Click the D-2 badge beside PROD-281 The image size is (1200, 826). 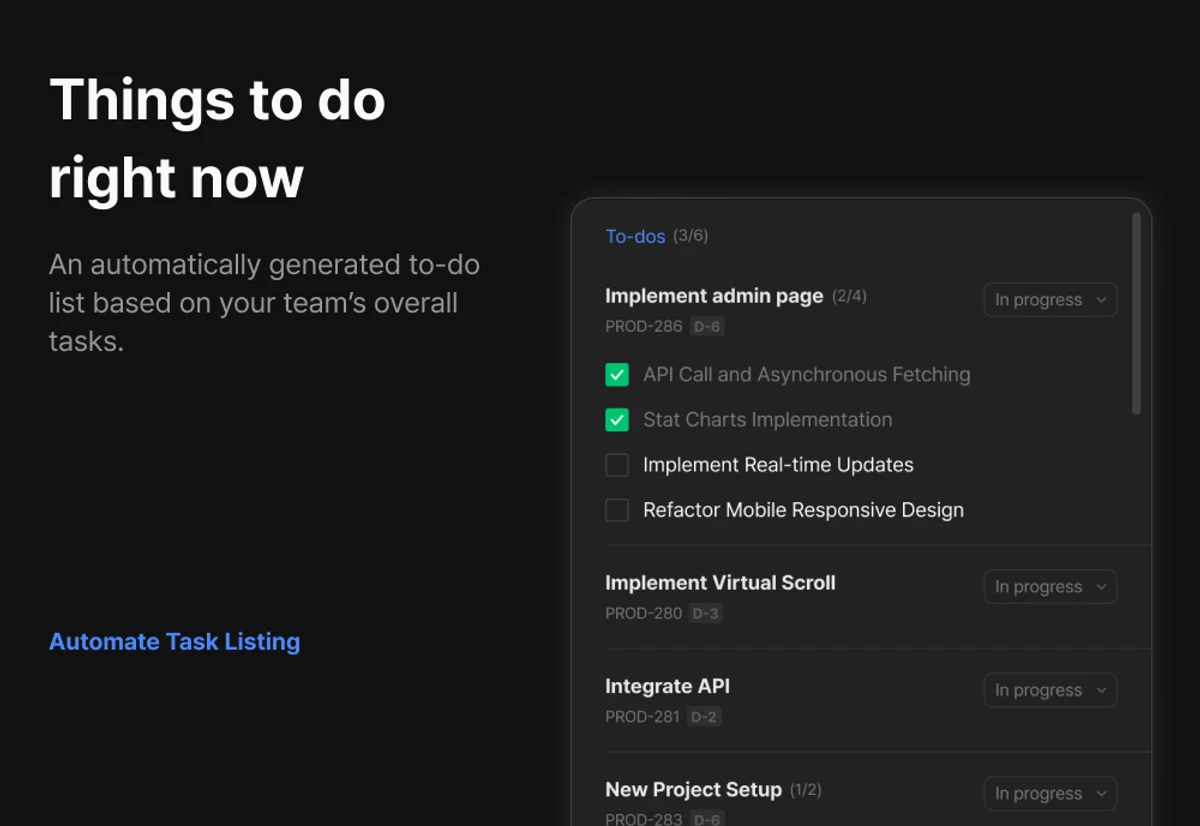pyautogui.click(x=704, y=717)
